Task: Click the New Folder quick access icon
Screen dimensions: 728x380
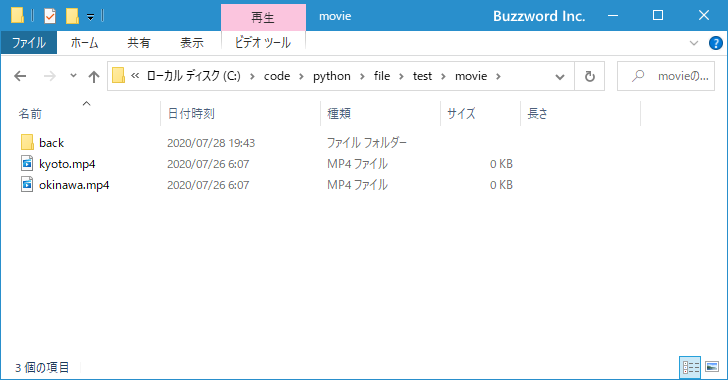Action: pos(72,16)
